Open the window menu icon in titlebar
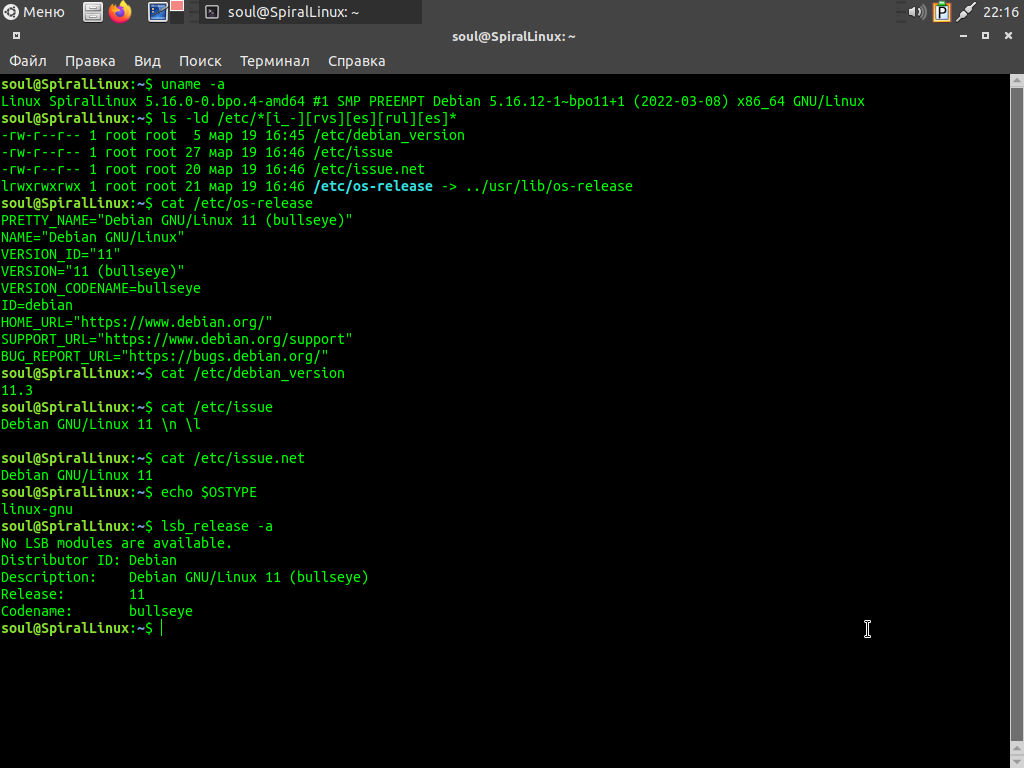1024x768 pixels. point(16,36)
